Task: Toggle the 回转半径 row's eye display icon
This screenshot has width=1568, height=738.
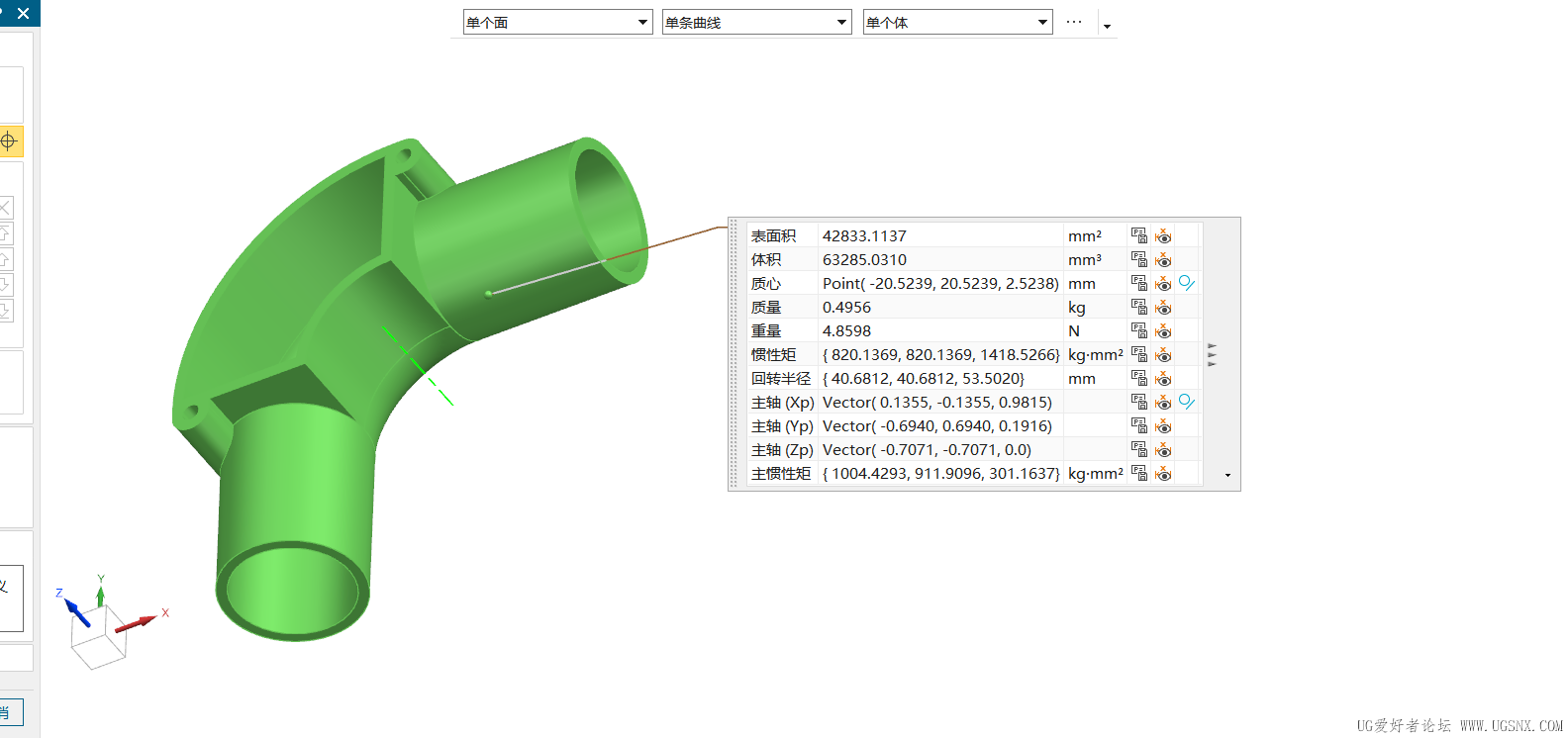Action: pyautogui.click(x=1163, y=378)
